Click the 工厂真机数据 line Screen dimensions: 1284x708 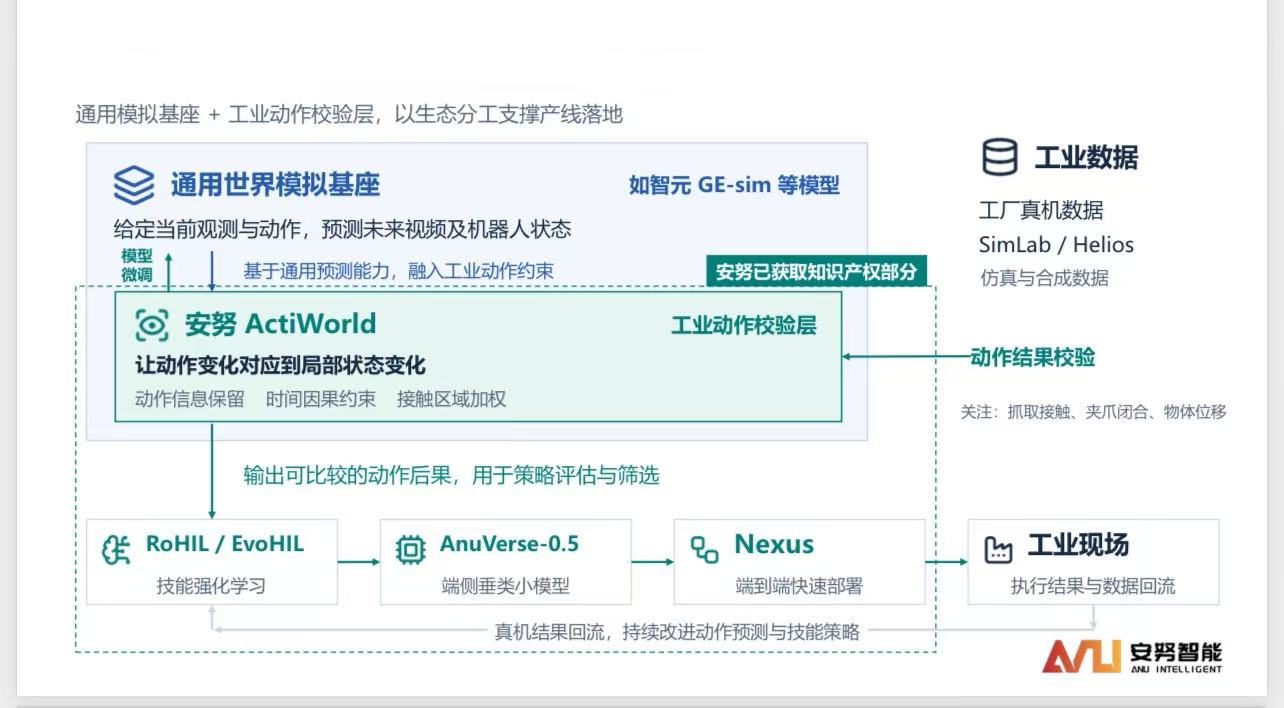pos(1041,210)
